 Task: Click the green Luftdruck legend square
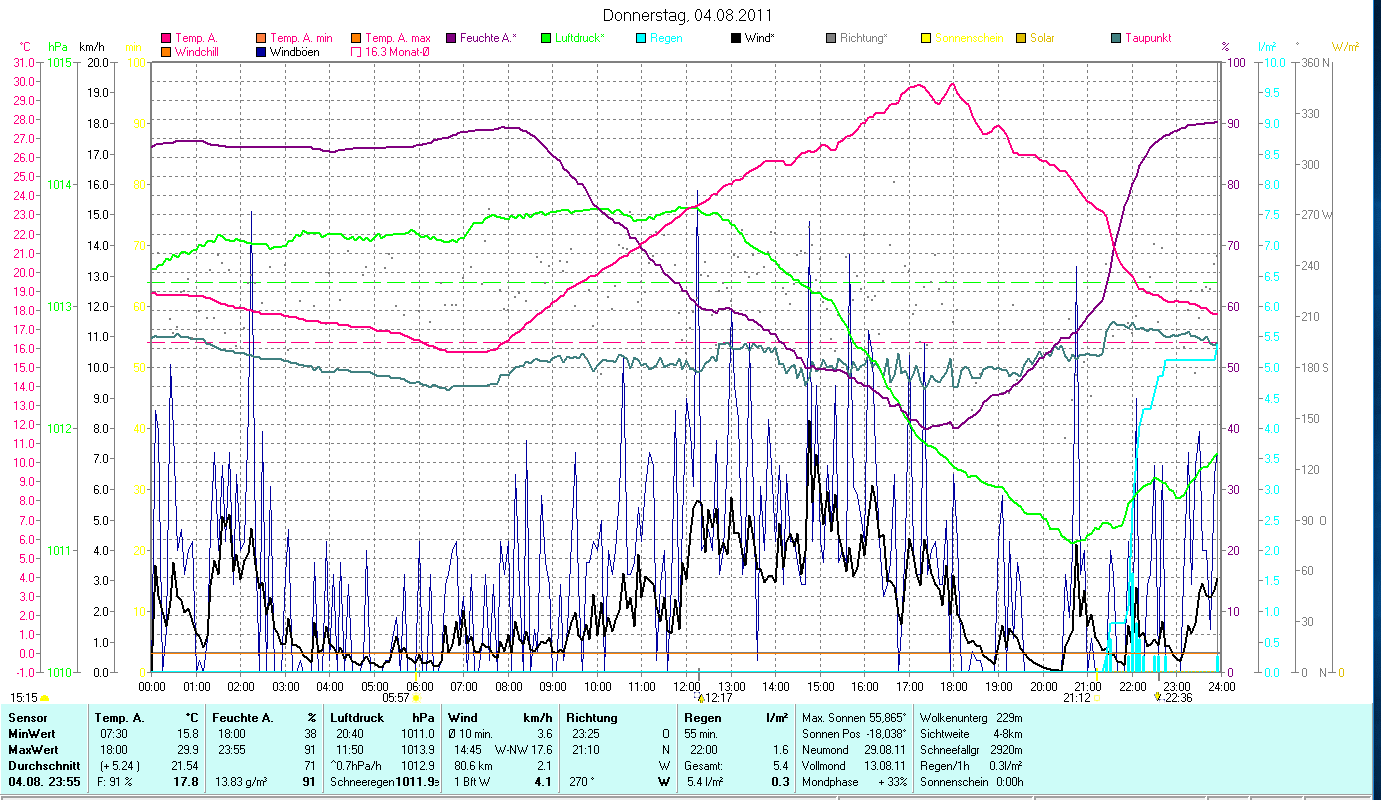point(545,38)
